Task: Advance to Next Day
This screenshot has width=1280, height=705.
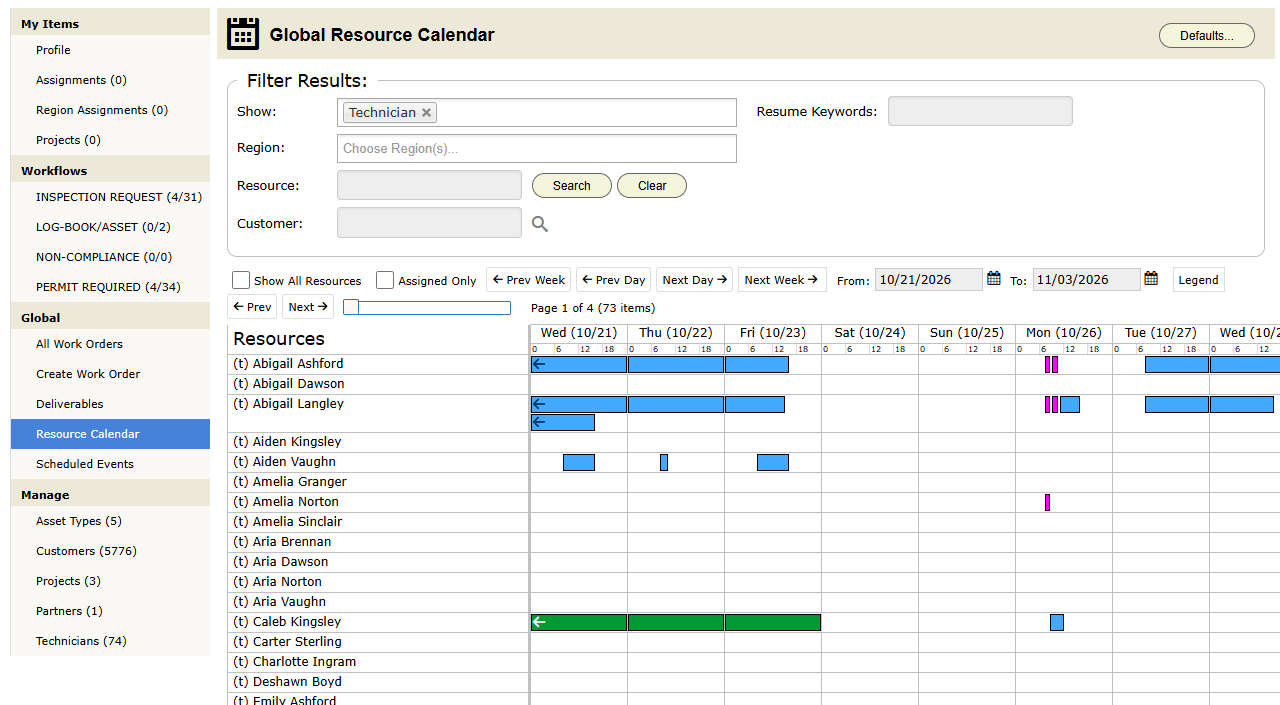Action: click(694, 280)
